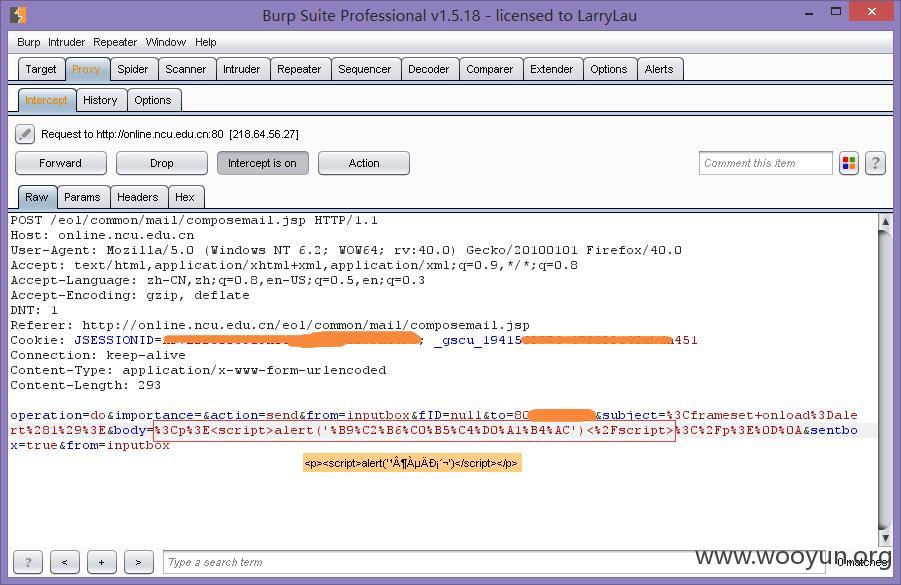Click the Accept-Language header line
This screenshot has height=585, width=901.
pyautogui.click(x=218, y=280)
